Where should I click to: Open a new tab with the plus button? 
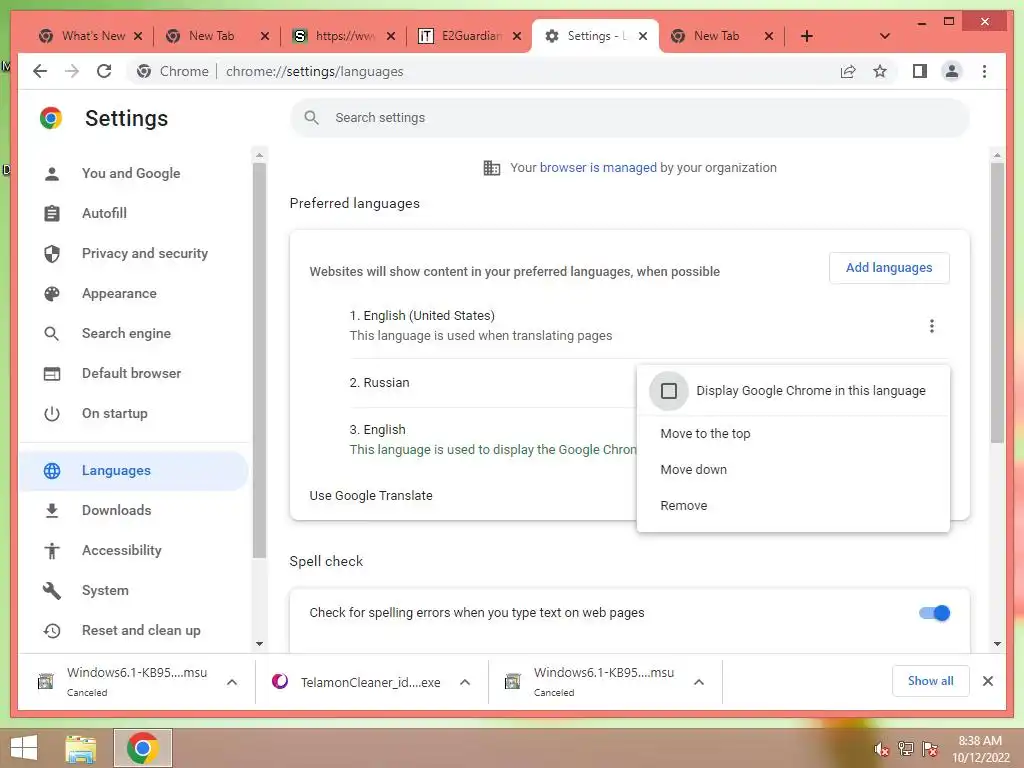pyautogui.click(x=807, y=36)
